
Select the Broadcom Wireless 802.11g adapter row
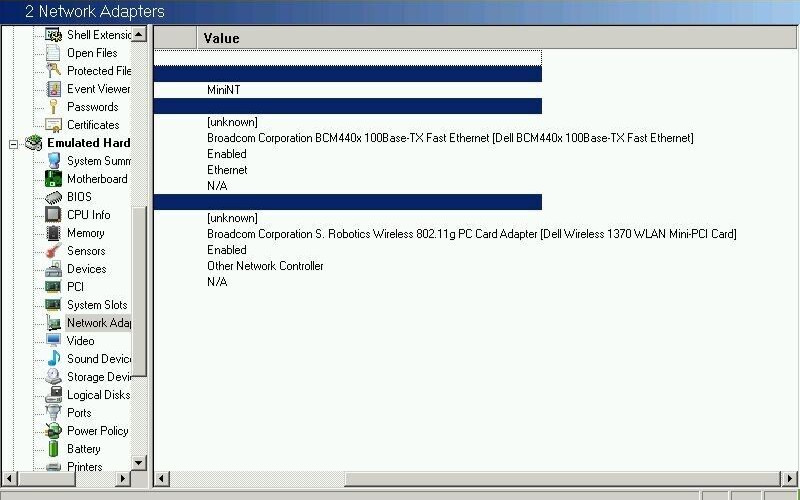[x=471, y=234]
